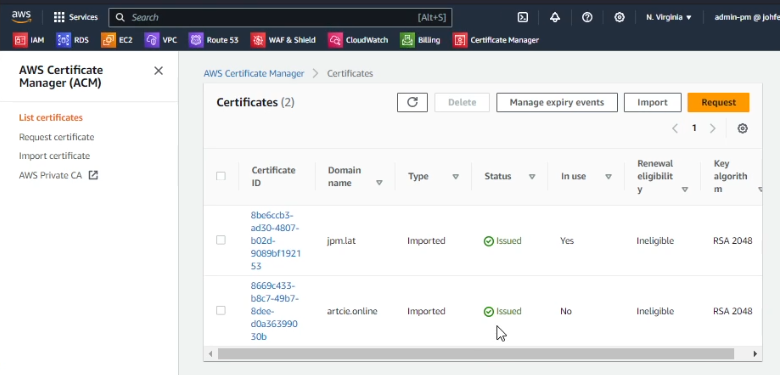Focus the top Search field
780x375 pixels.
click(x=280, y=17)
